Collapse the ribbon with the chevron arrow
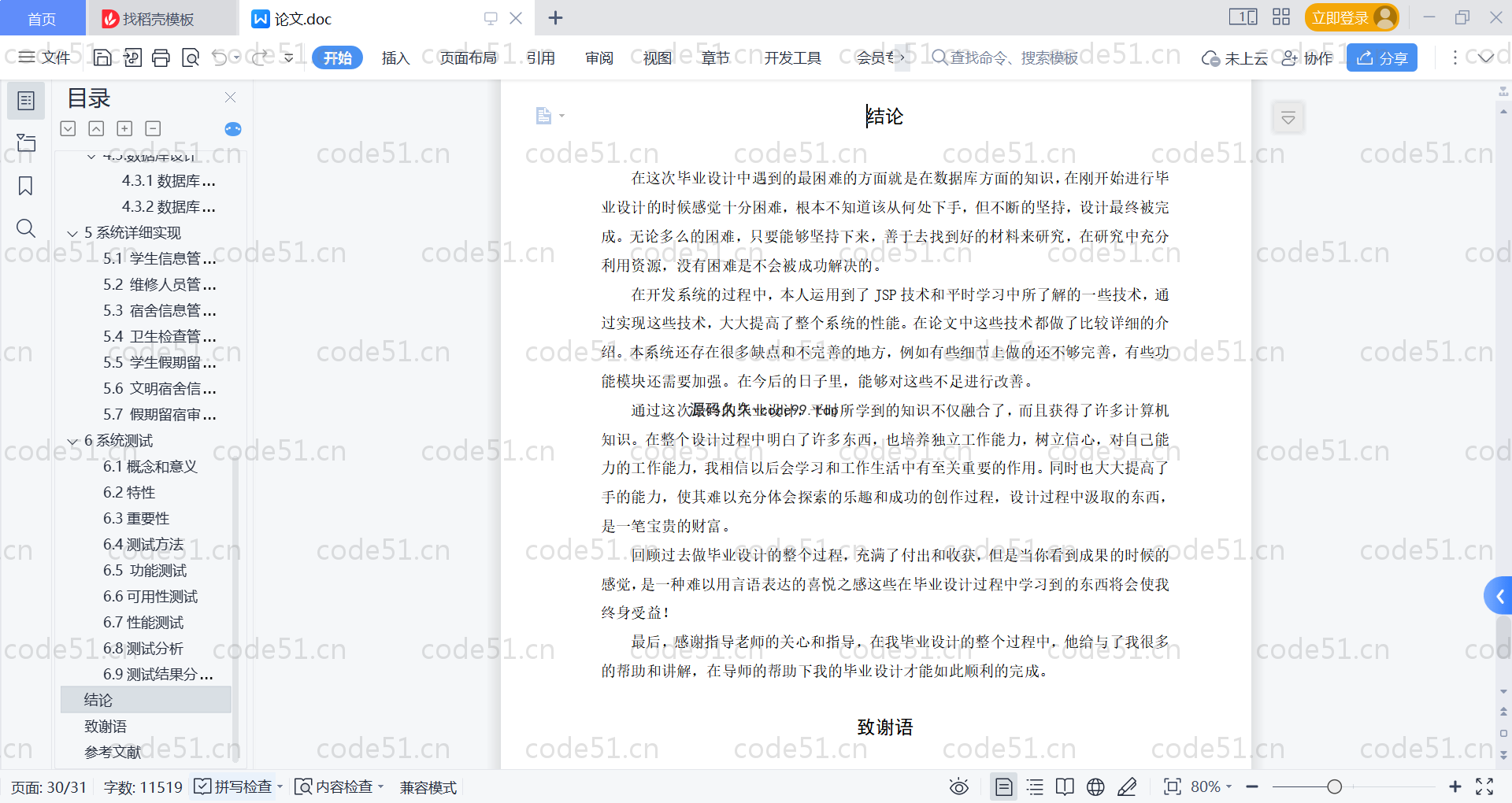Image resolution: width=1512 pixels, height=803 pixels. (1486, 57)
